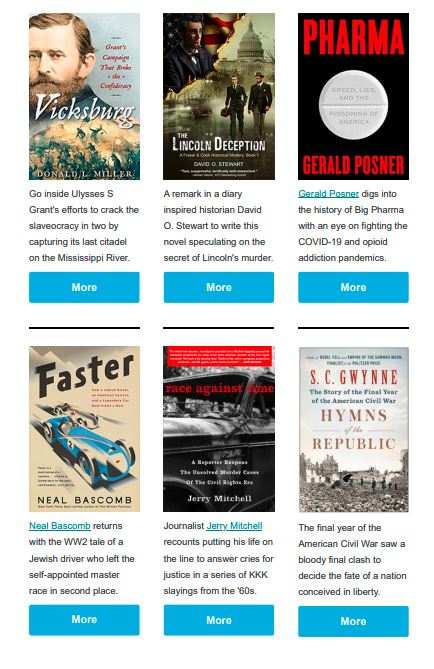Open the Race Against Time book cover
434x669 pixels.
pos(218,429)
